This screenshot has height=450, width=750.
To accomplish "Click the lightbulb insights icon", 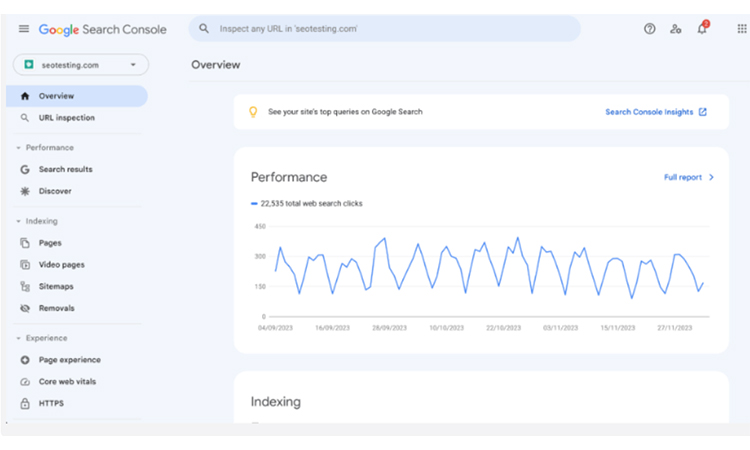I will (x=253, y=112).
